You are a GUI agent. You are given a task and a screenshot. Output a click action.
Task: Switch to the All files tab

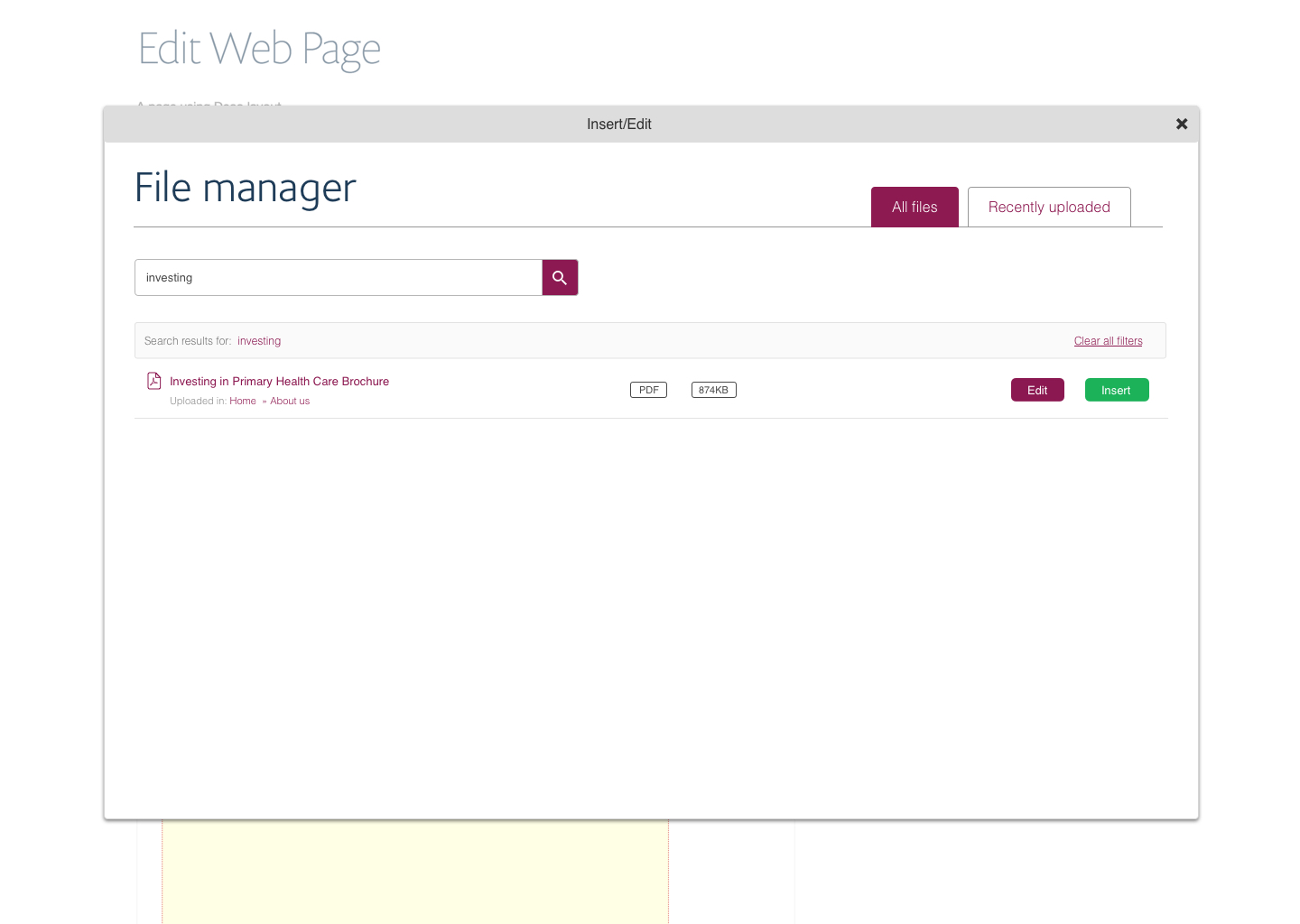tap(914, 208)
